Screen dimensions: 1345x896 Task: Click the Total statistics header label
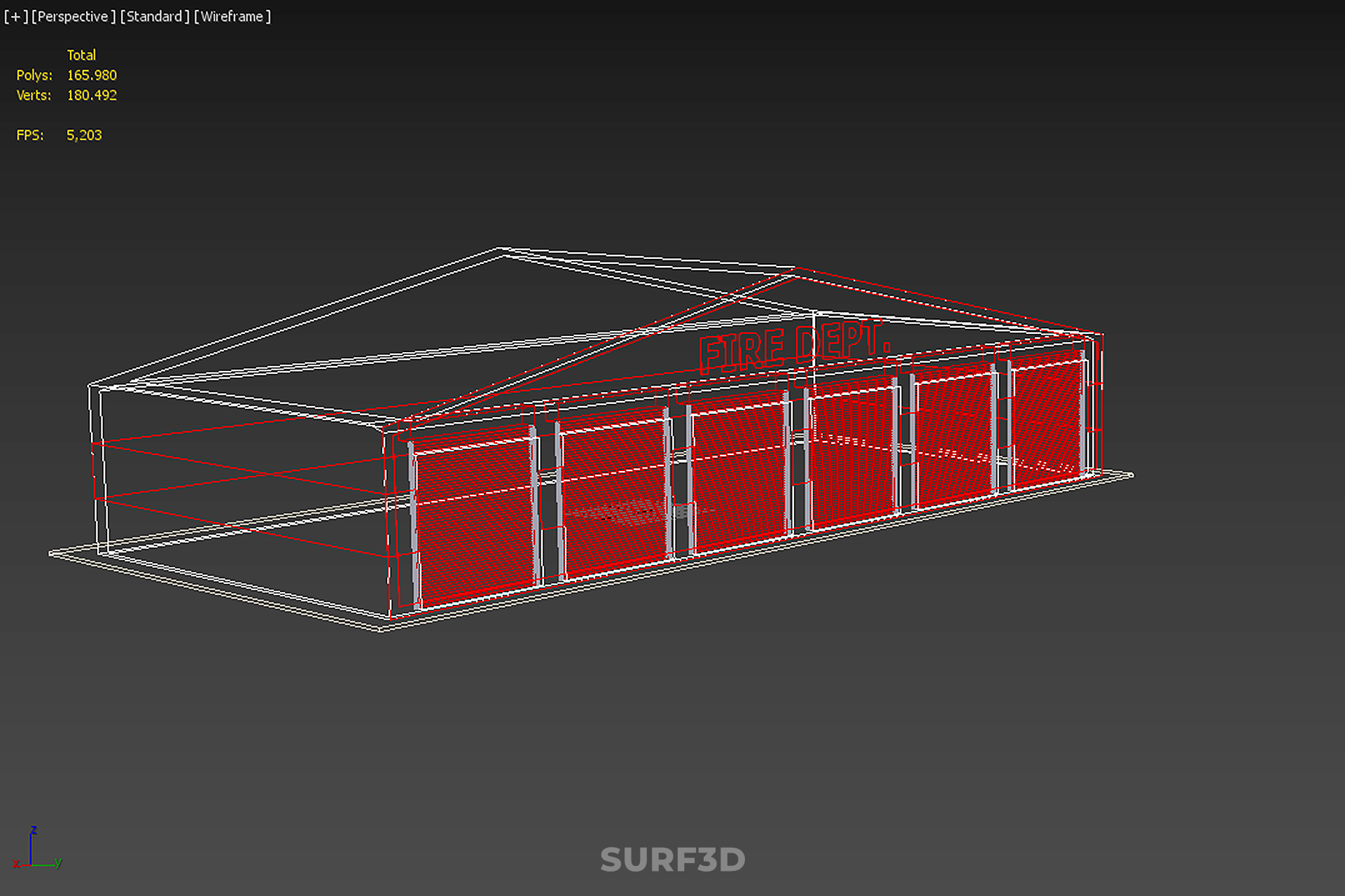click(81, 55)
